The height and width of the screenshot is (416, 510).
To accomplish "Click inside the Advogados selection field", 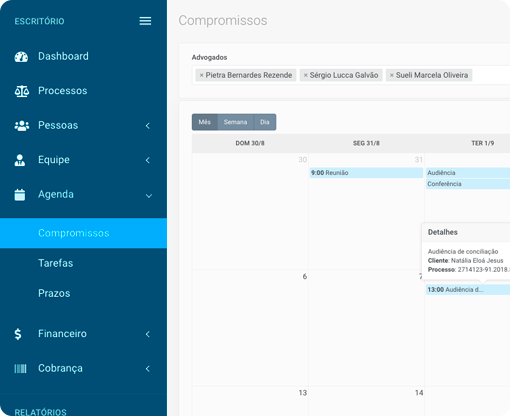I will [x=351, y=75].
